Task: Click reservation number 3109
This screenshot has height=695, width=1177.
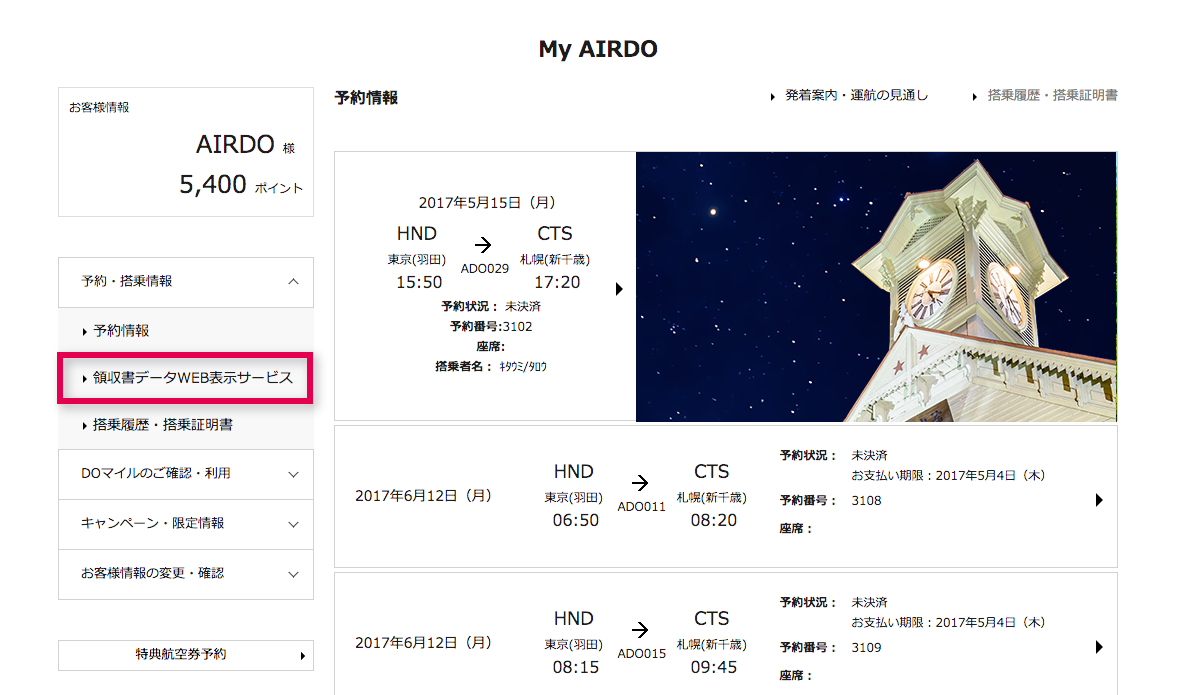Action: pyautogui.click(x=866, y=648)
